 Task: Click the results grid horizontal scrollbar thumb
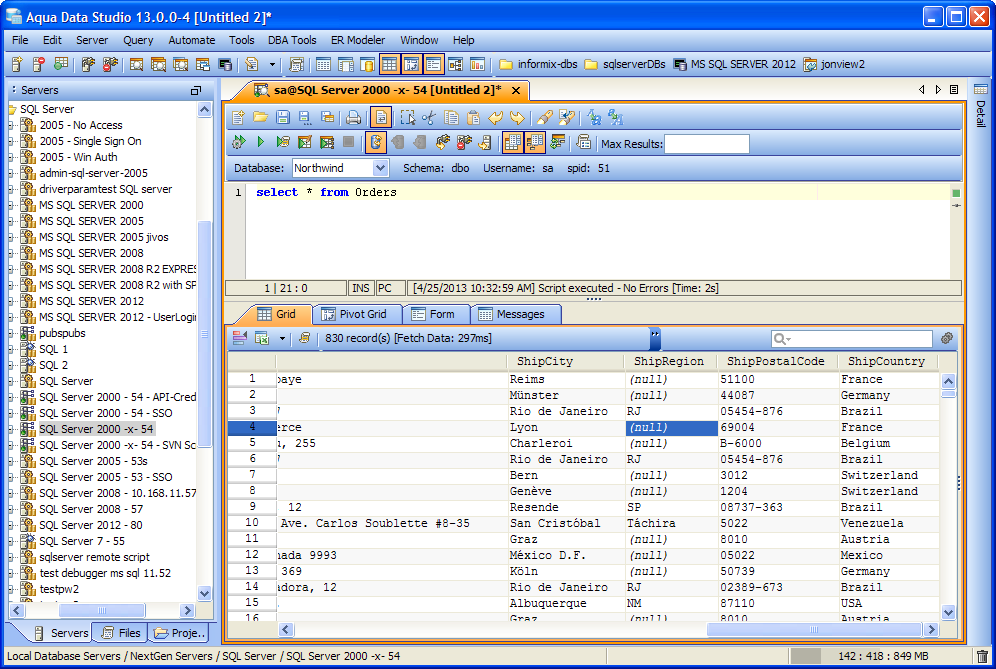[814, 630]
